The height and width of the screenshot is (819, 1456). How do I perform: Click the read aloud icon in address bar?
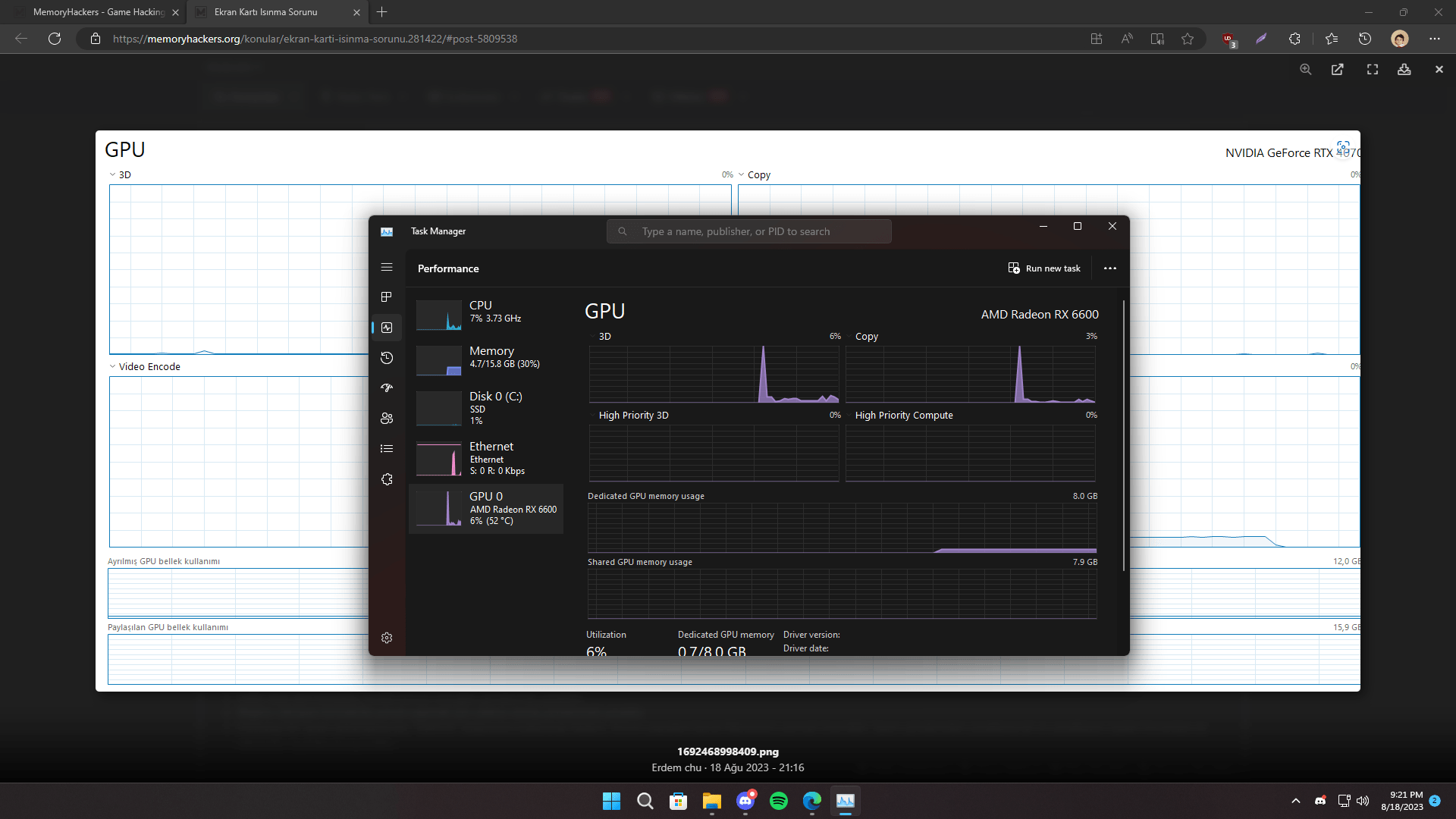(1127, 39)
